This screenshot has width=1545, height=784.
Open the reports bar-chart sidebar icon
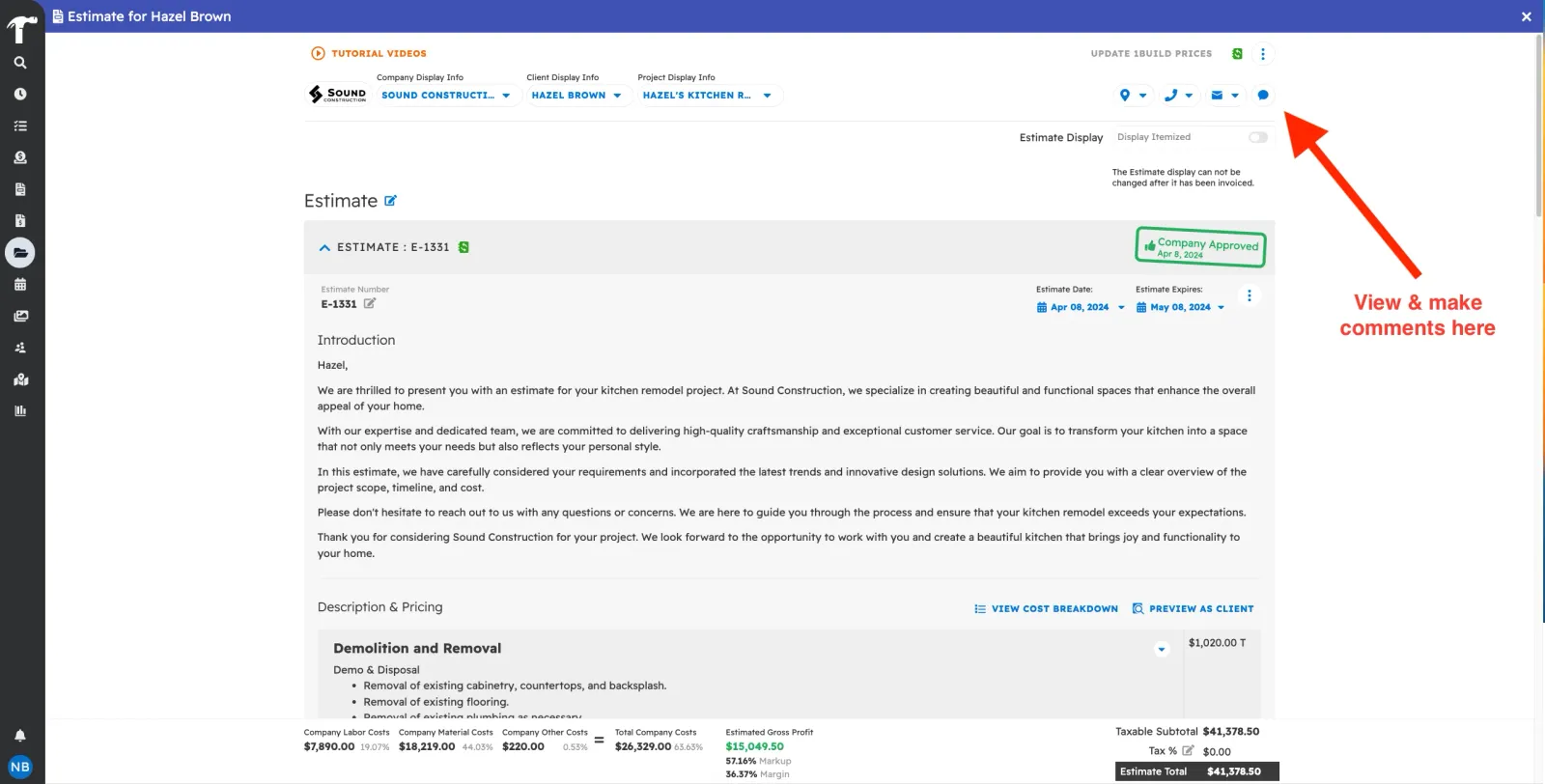click(x=20, y=411)
